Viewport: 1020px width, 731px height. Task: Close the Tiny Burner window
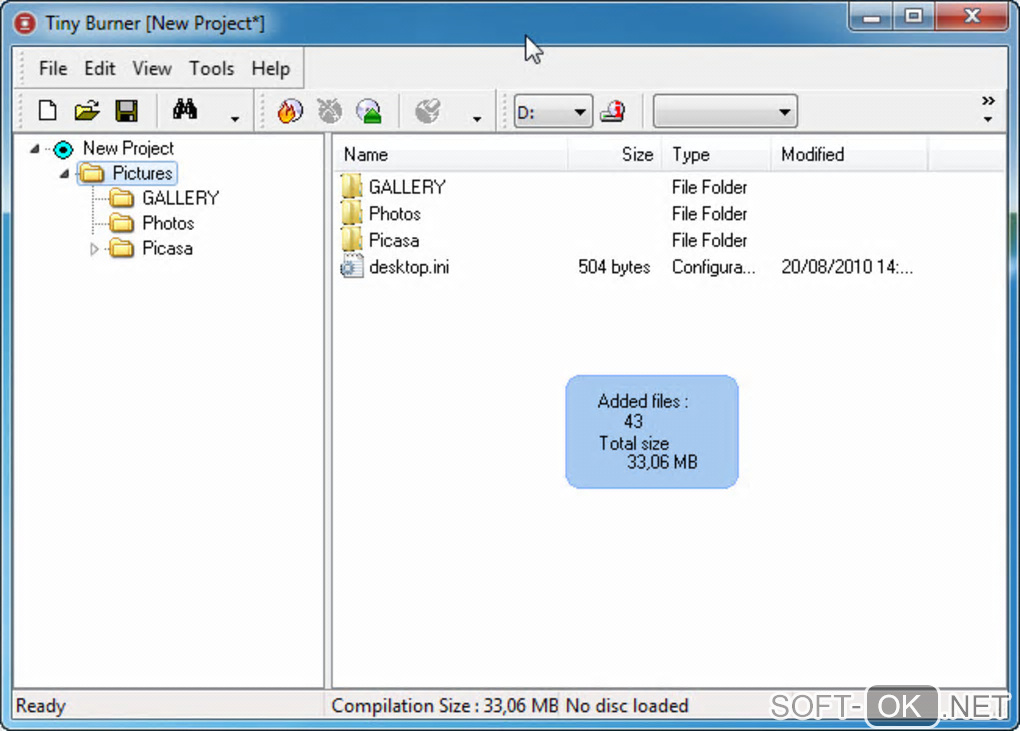971,17
